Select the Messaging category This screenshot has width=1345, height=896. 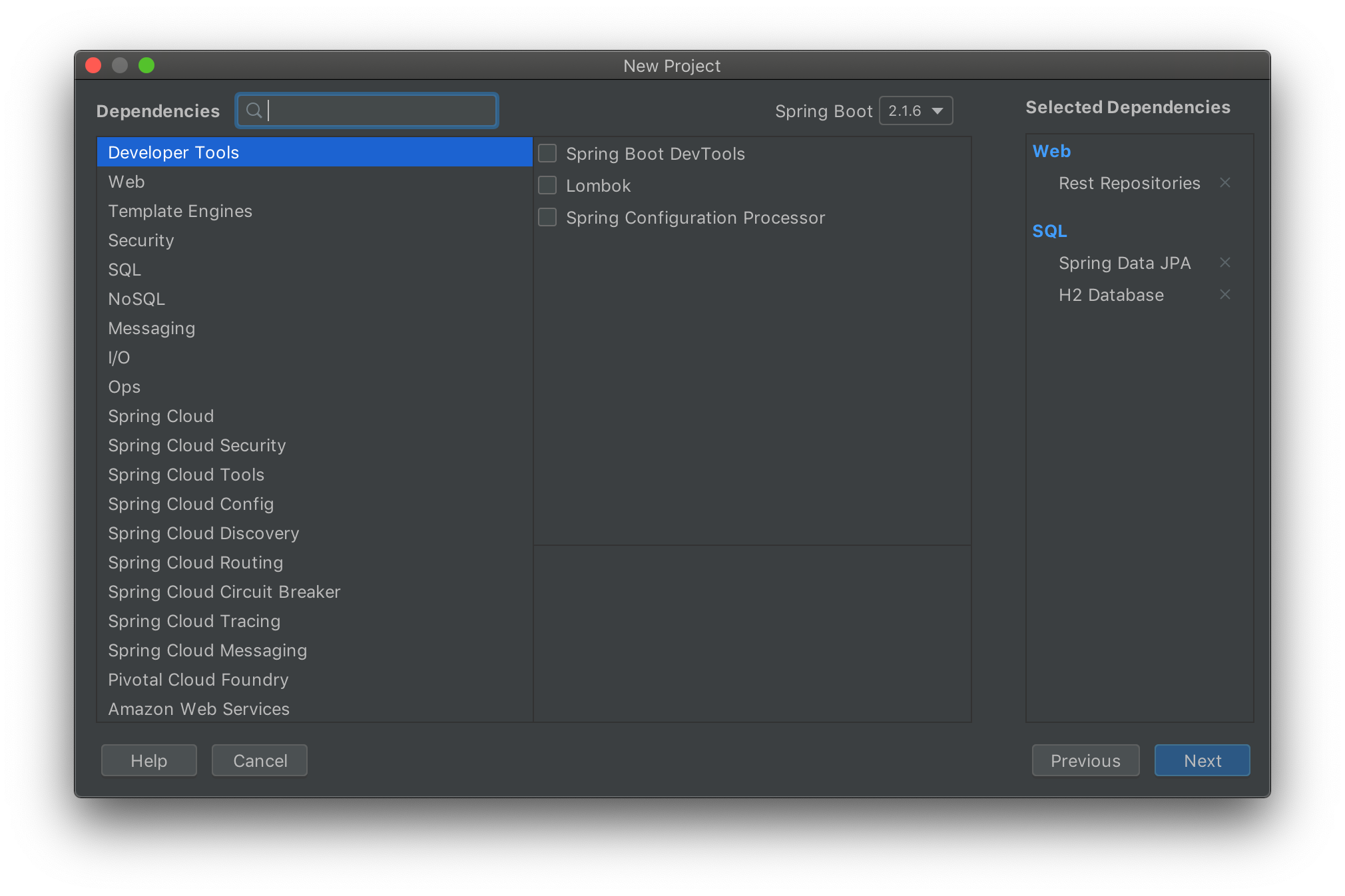point(314,328)
